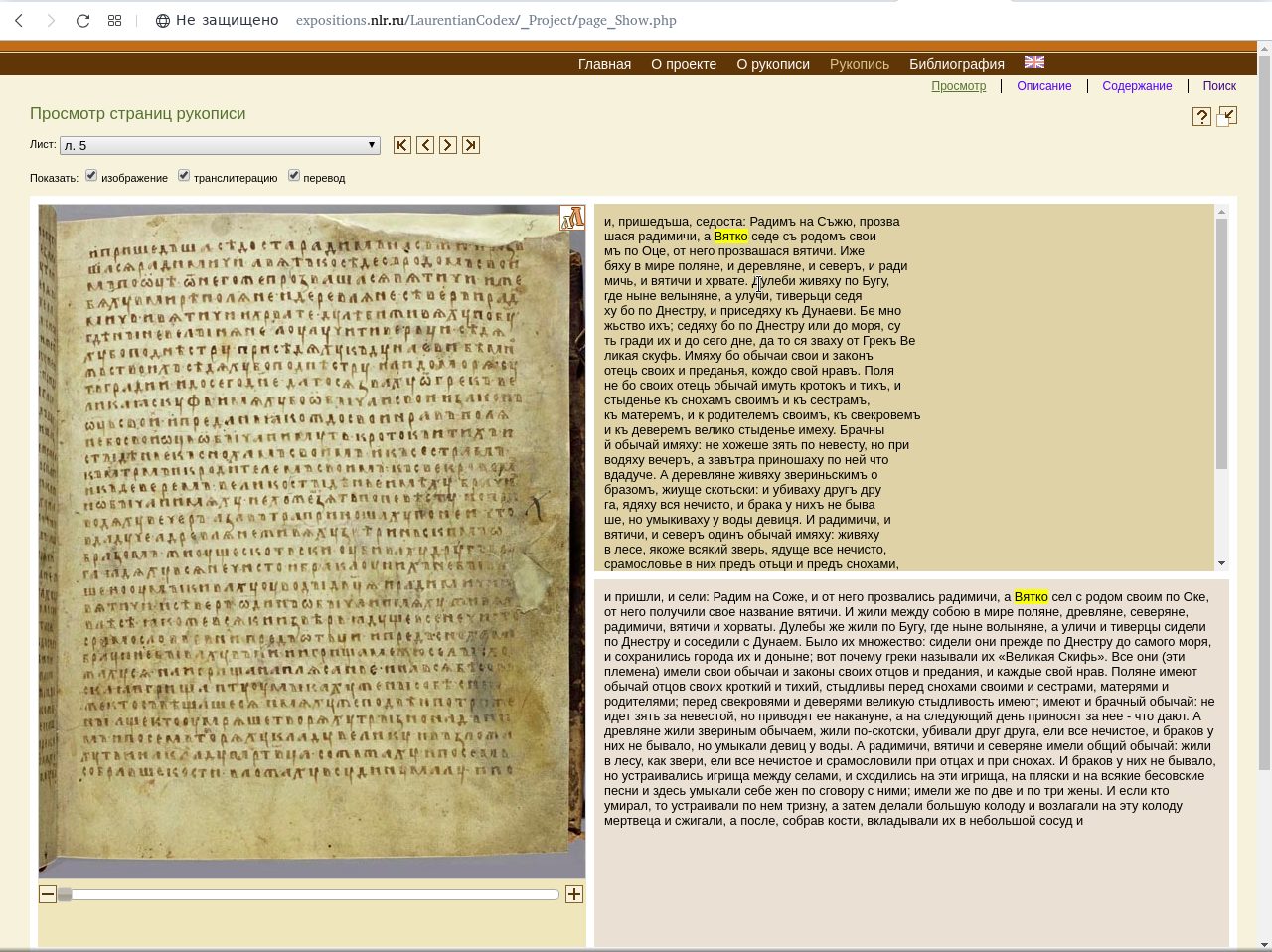Zoom in the manuscript image with plus
Screen dimensions: 1272x952
point(574,894)
